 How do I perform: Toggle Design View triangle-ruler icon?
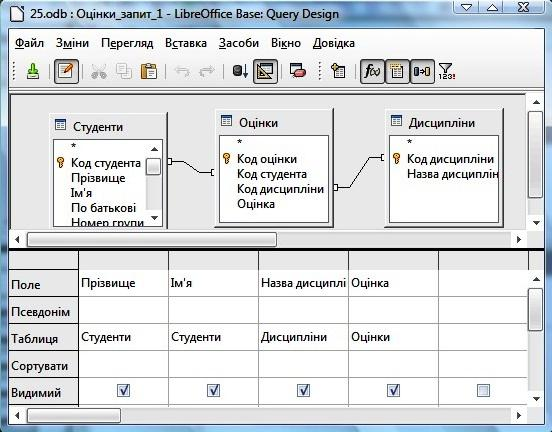tap(265, 71)
